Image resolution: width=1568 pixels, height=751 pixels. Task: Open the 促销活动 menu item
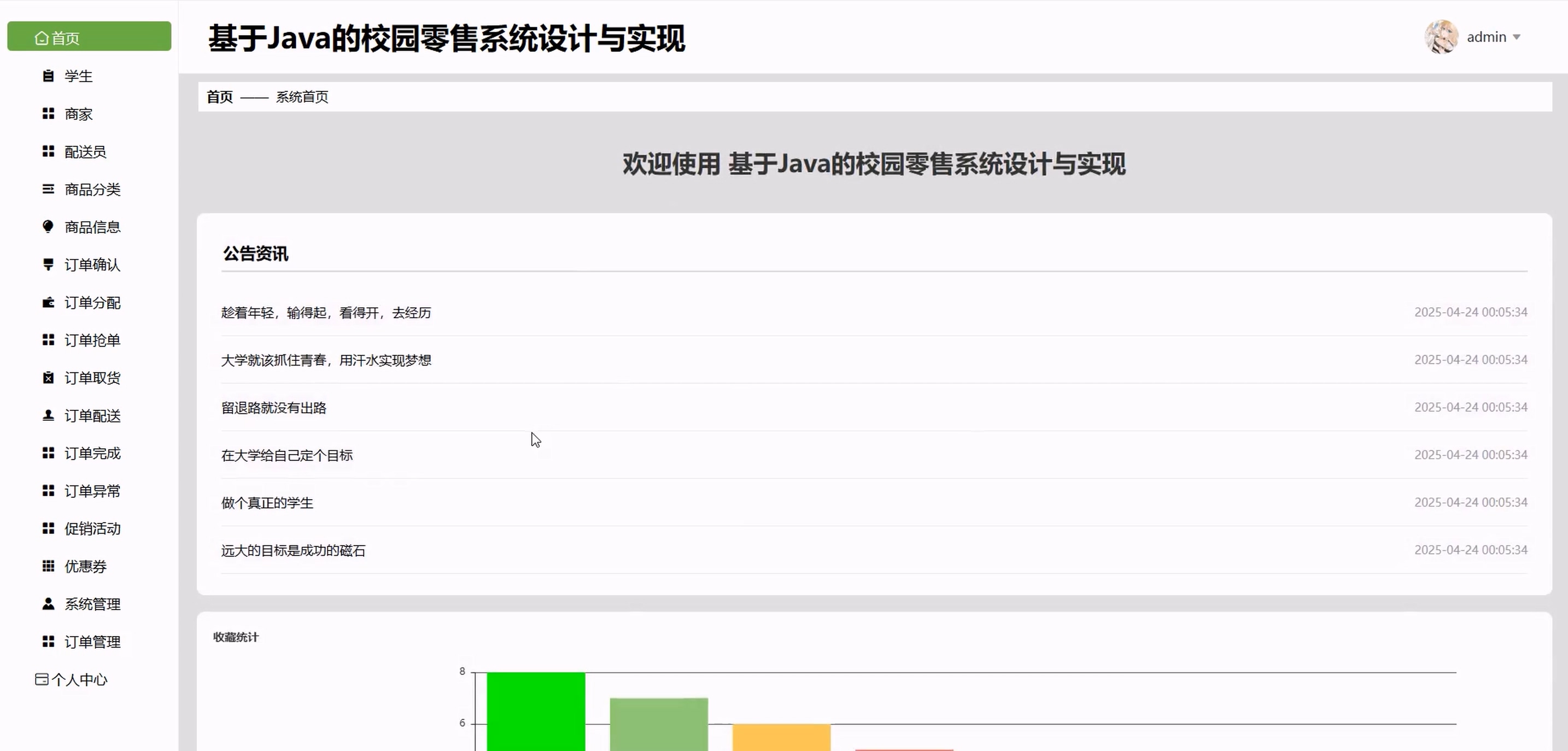pyautogui.click(x=92, y=529)
